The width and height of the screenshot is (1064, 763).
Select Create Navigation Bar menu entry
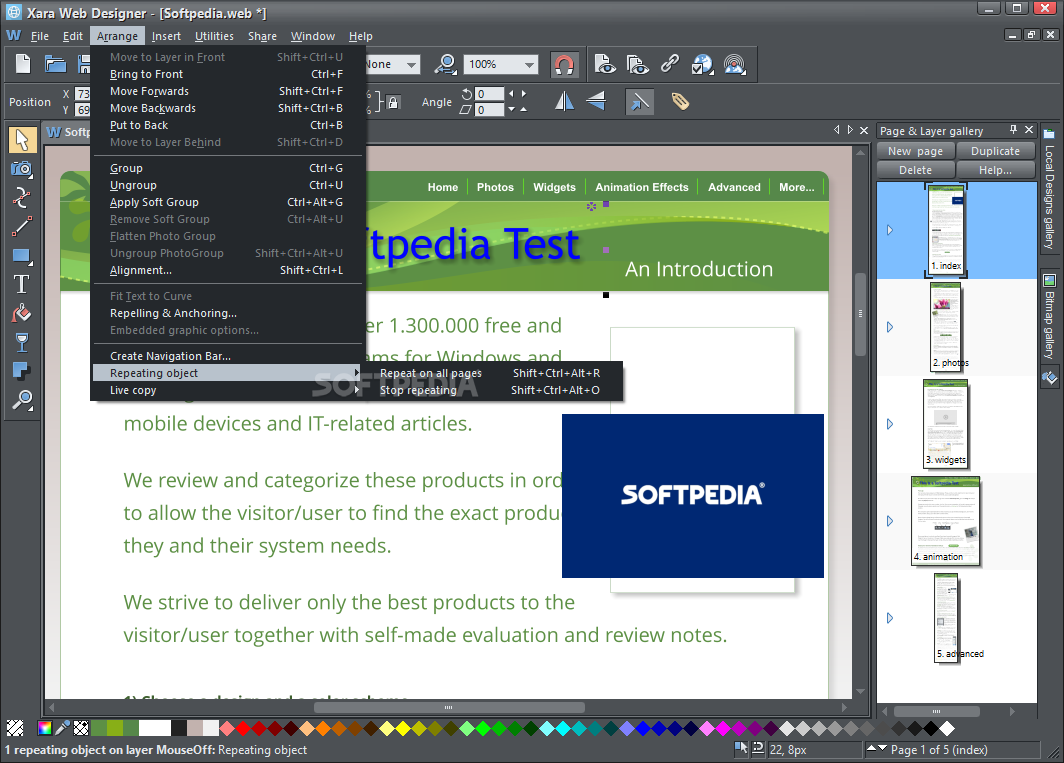click(227, 356)
